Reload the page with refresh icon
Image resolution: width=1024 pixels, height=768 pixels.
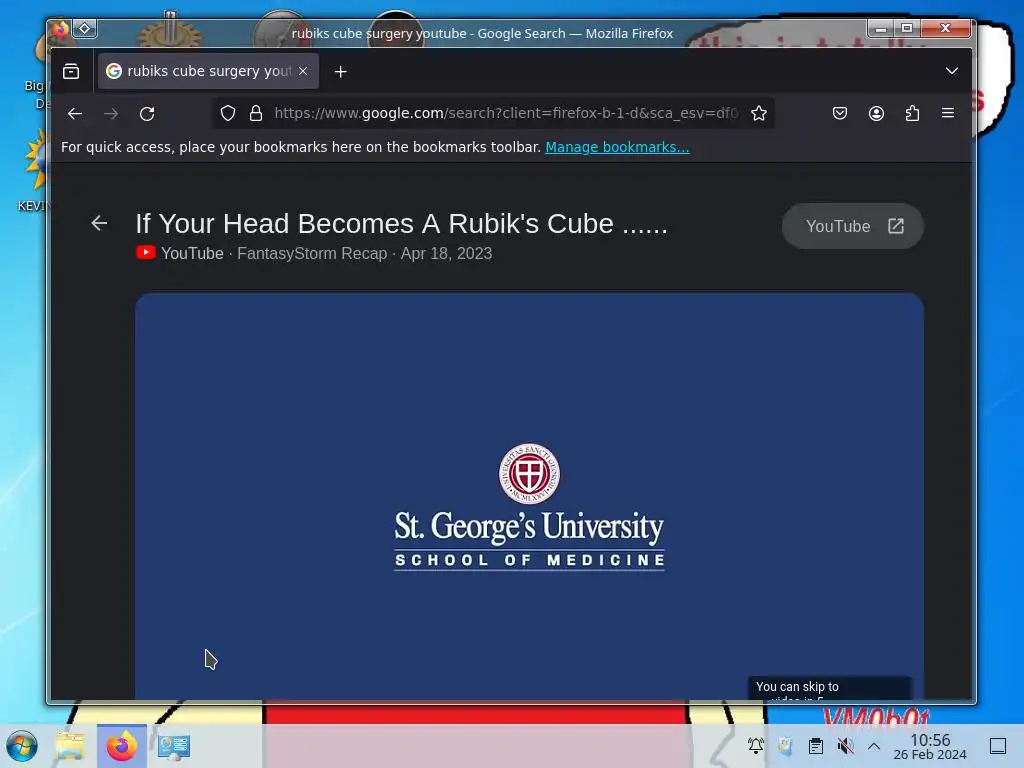(x=147, y=114)
